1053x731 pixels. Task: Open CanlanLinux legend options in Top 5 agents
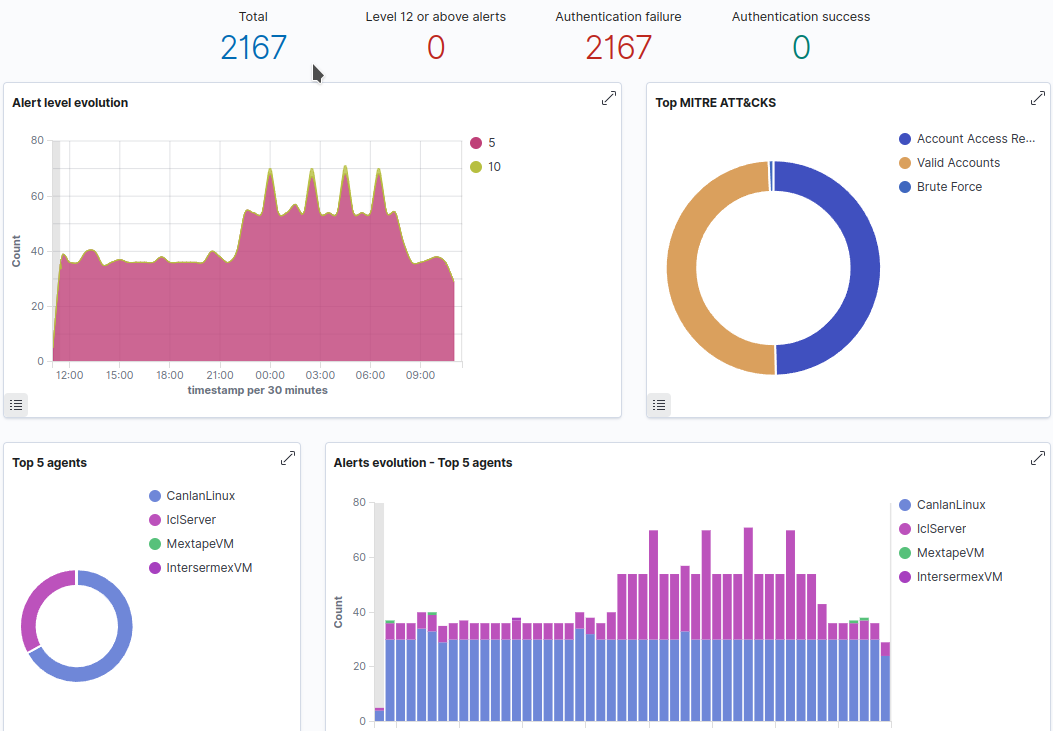click(200, 496)
